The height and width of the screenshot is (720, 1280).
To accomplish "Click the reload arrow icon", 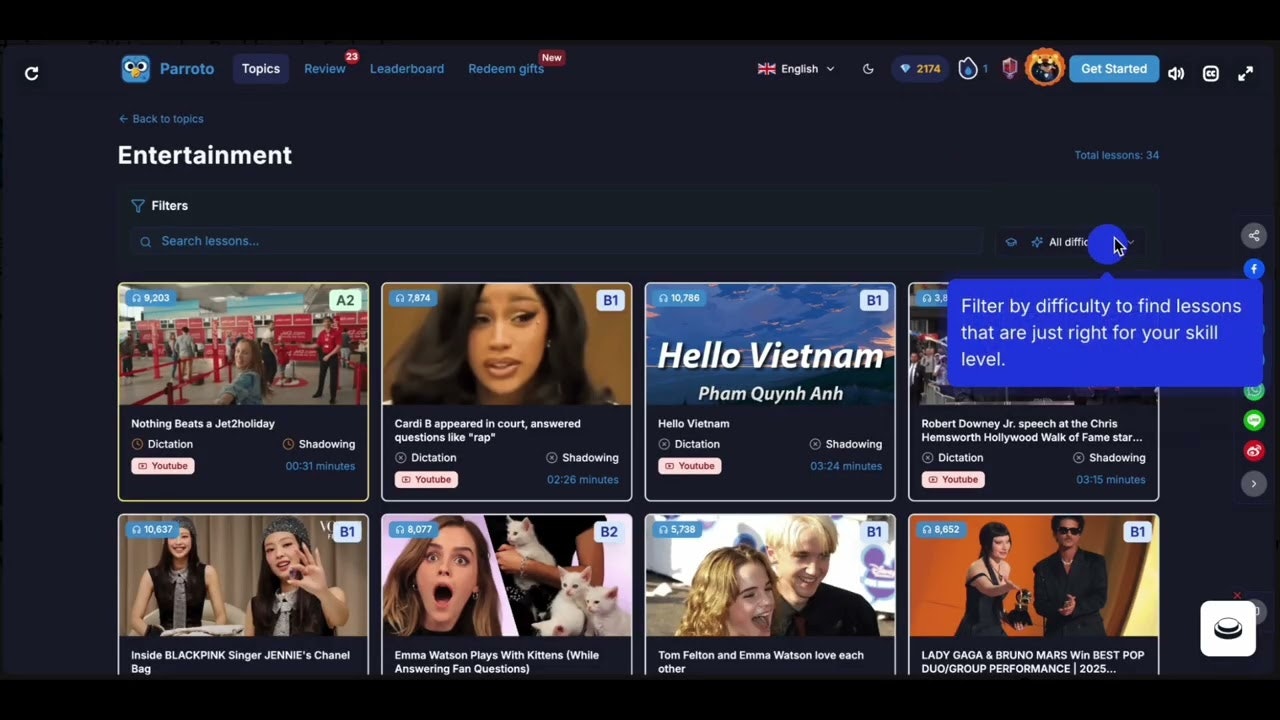I will tap(31, 73).
